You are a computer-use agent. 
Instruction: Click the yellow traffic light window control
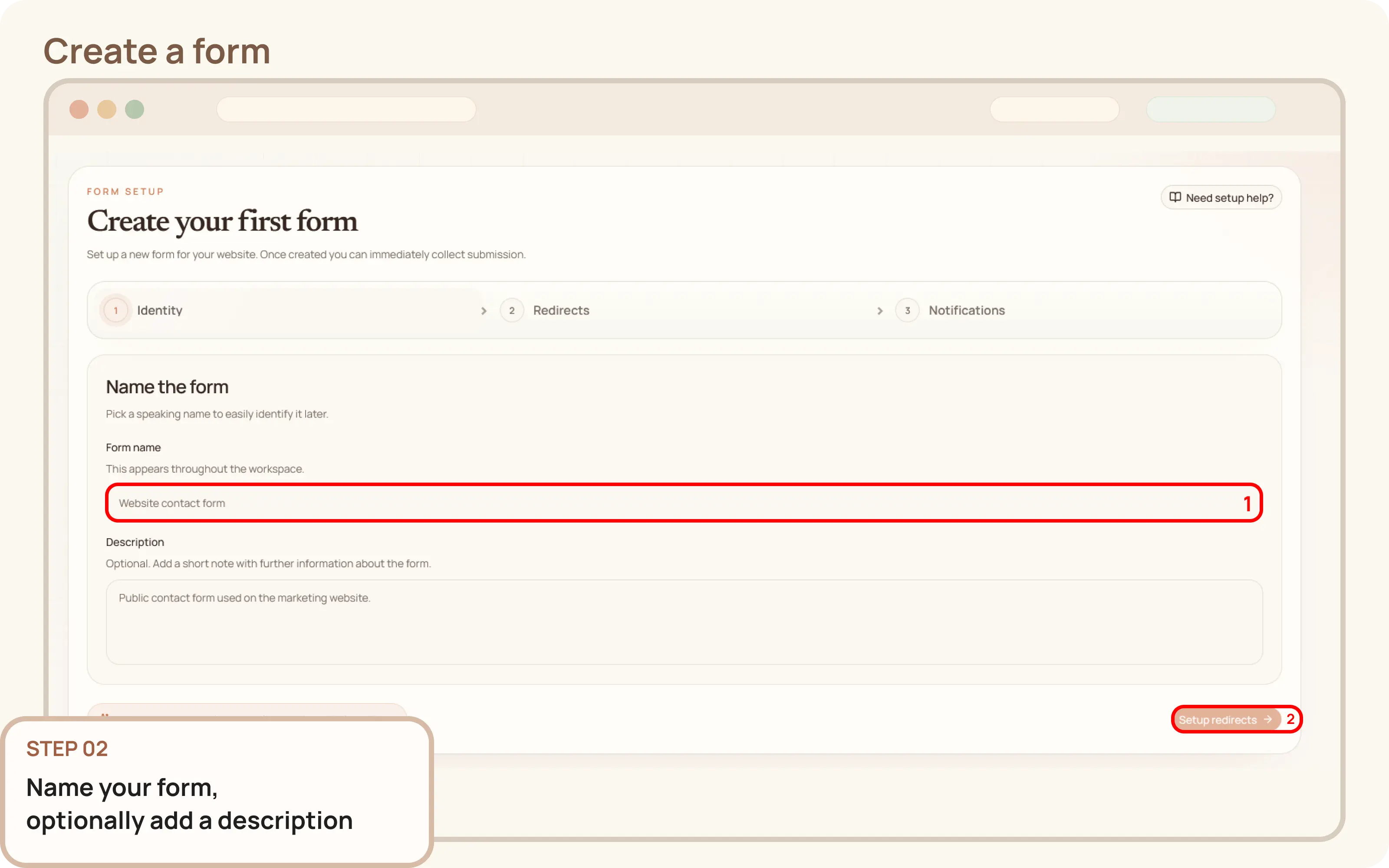point(107,109)
